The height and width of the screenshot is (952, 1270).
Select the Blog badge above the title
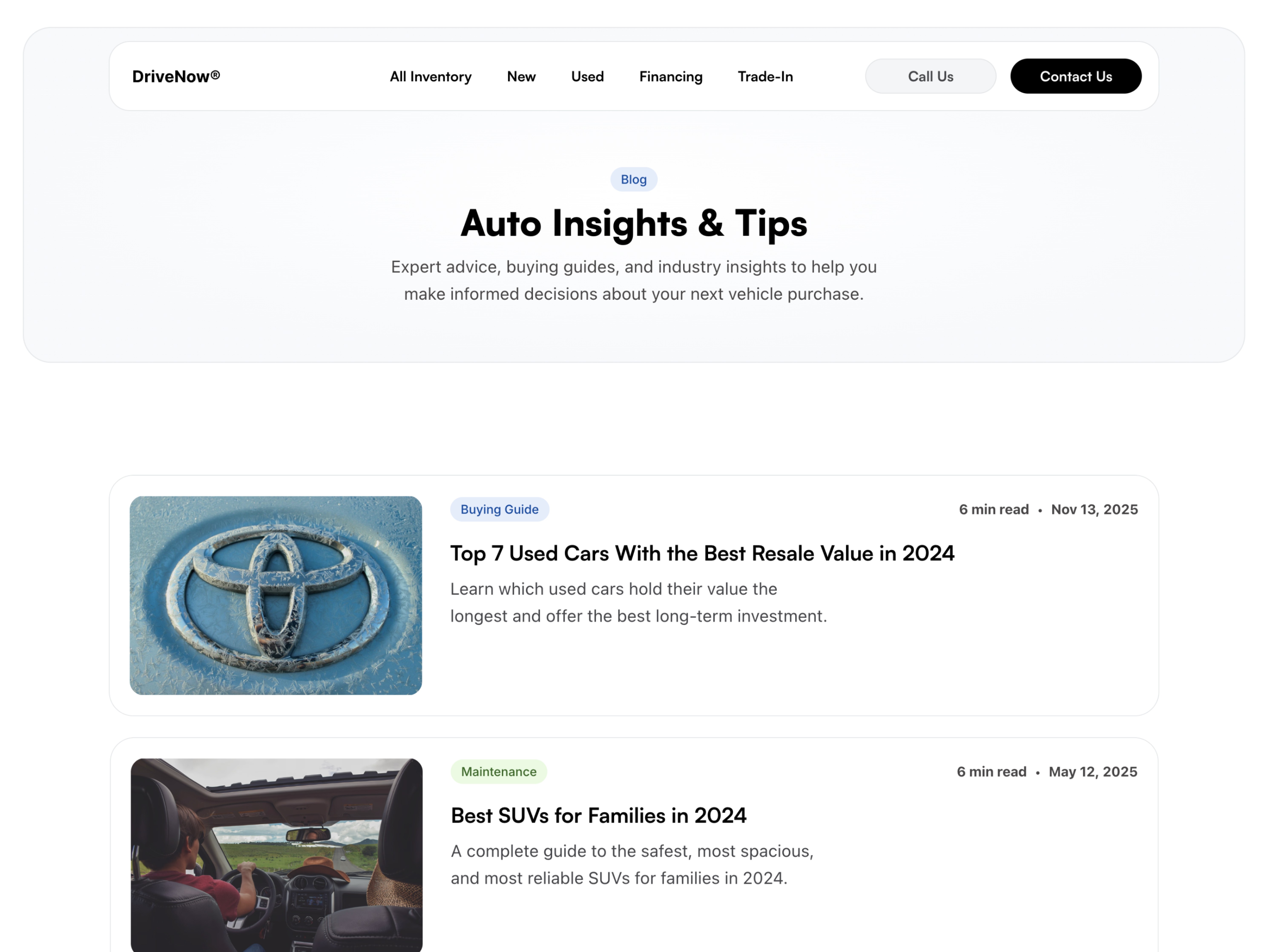[633, 179]
